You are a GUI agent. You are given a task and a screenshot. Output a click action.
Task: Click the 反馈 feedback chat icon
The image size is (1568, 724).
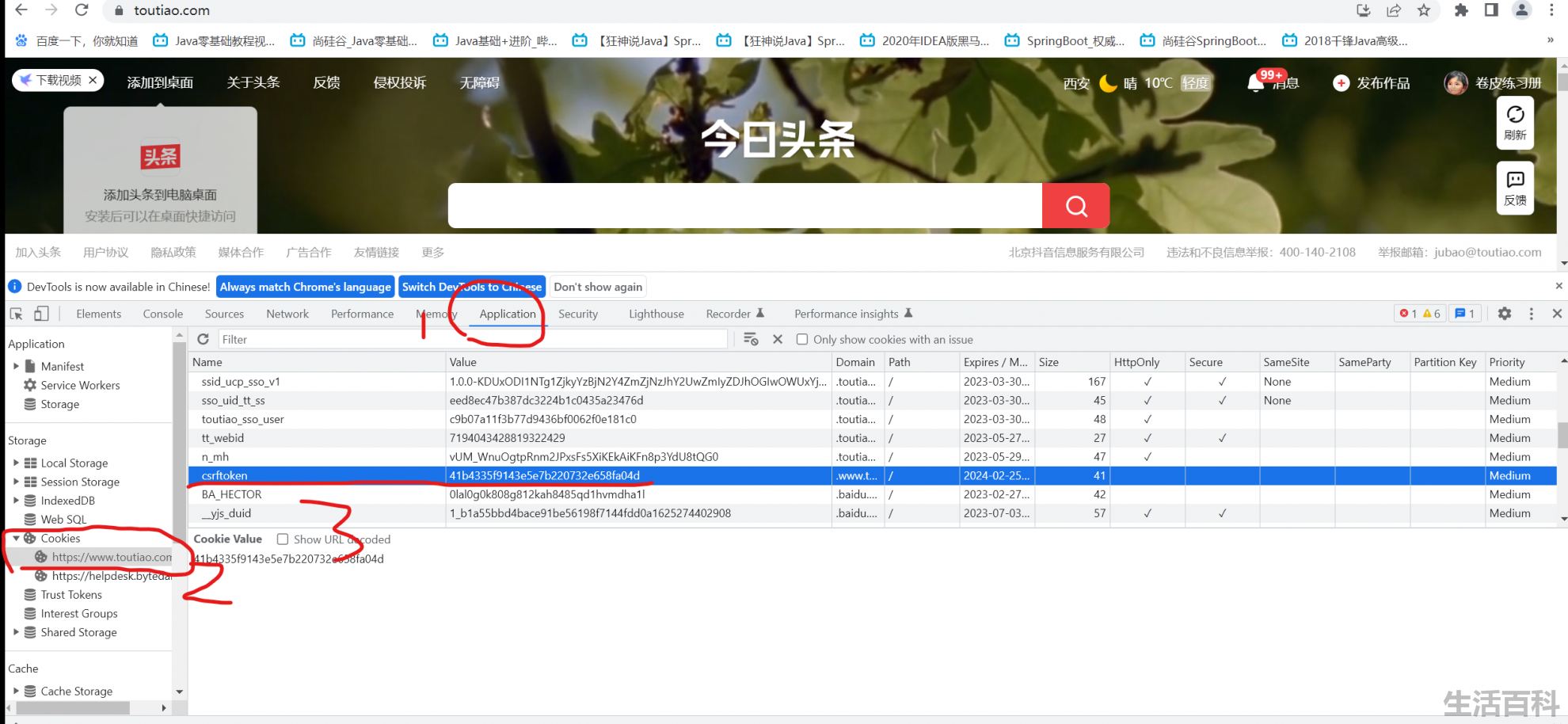pyautogui.click(x=1515, y=189)
